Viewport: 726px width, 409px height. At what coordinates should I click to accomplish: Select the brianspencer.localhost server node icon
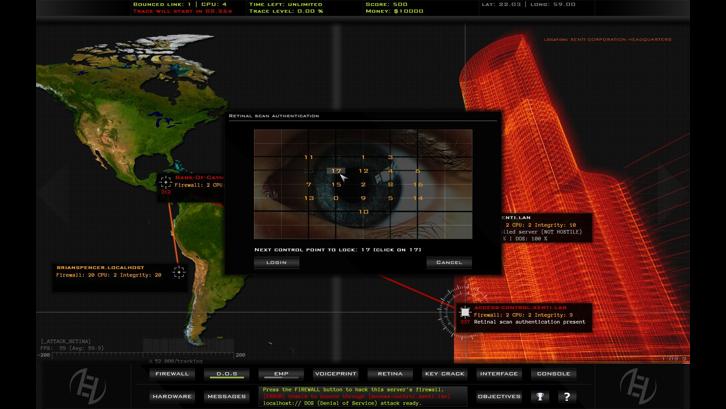click(179, 272)
